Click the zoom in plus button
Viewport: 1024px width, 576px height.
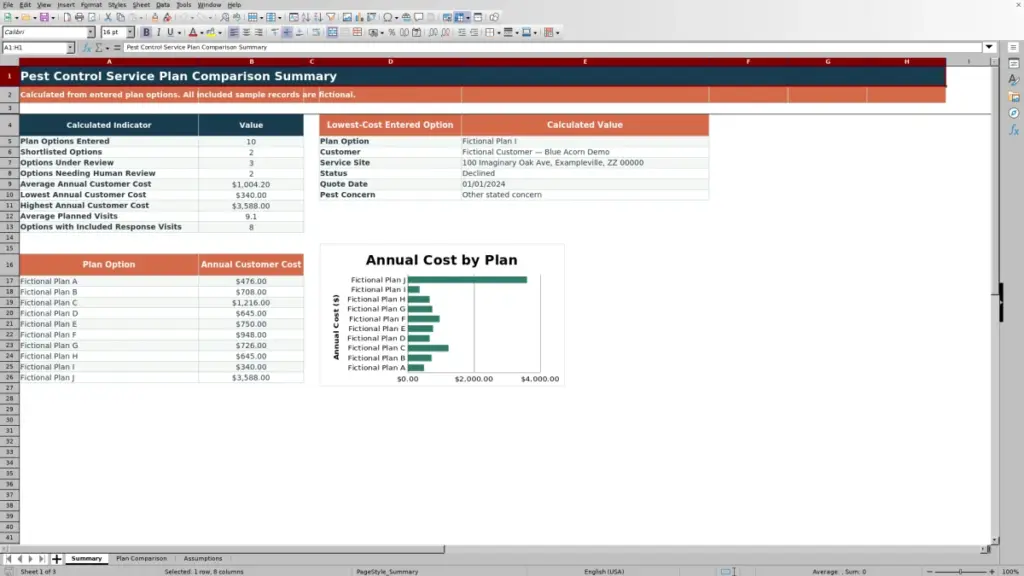(x=991, y=571)
